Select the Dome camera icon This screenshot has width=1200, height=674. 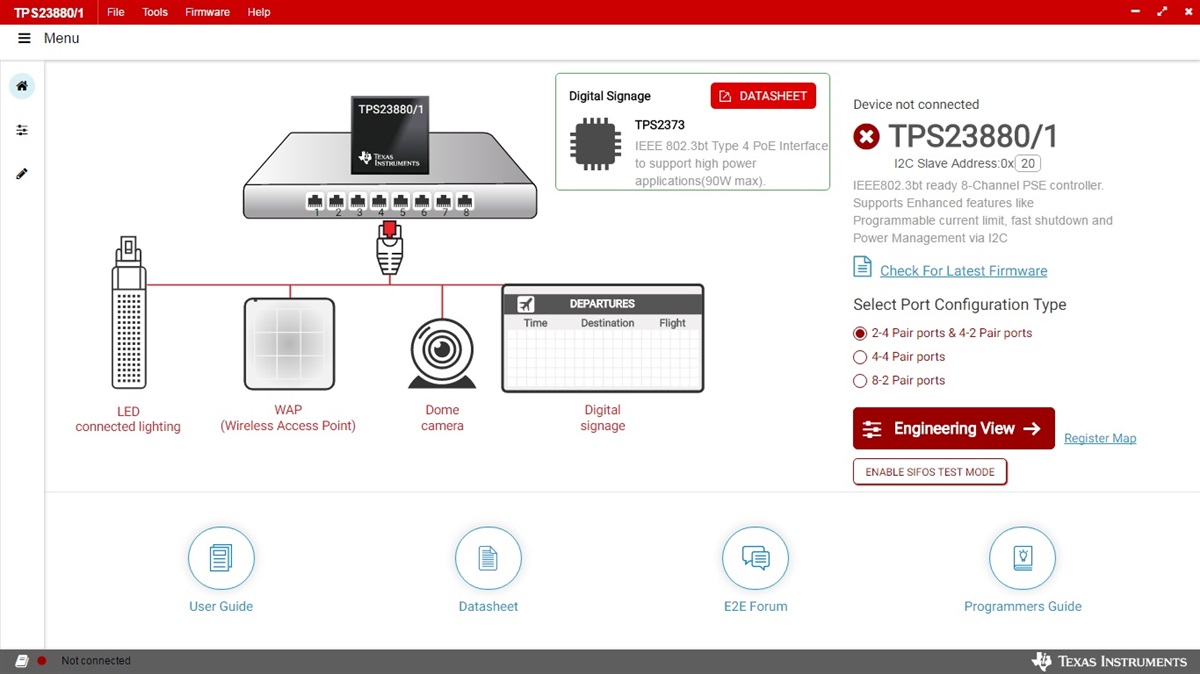pyautogui.click(x=441, y=353)
